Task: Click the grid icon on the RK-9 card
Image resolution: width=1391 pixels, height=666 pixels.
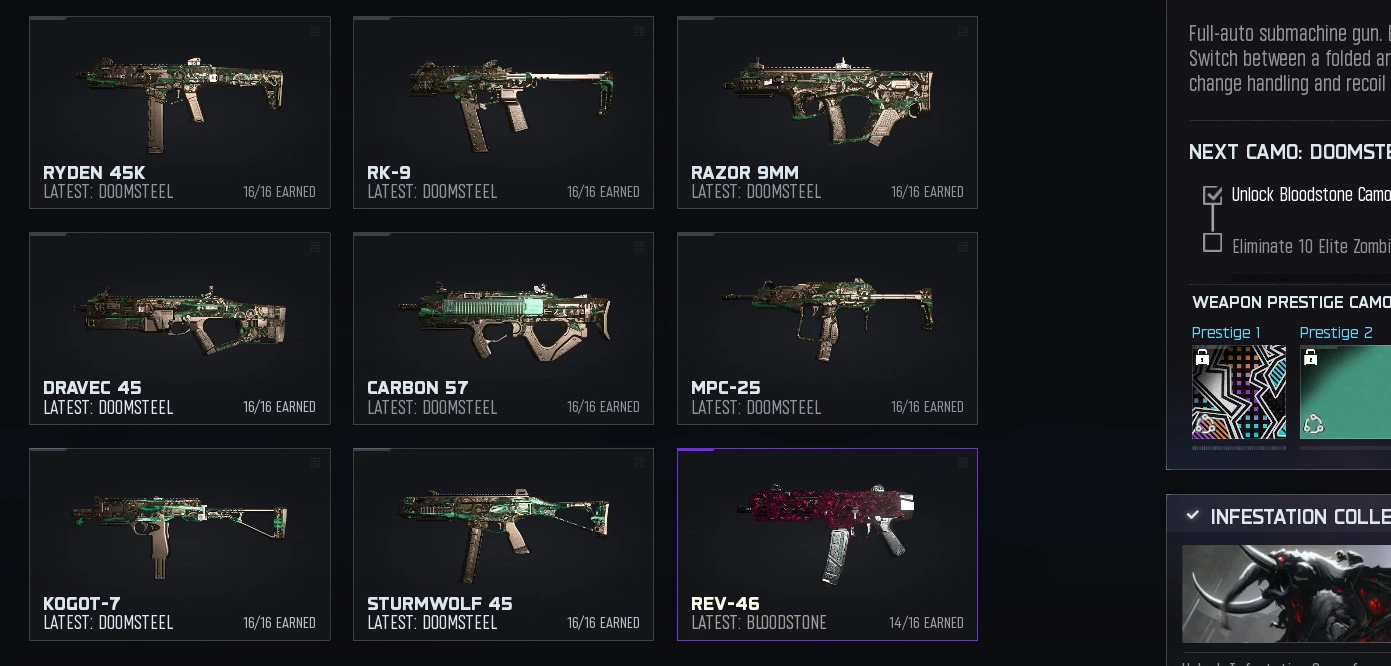Action: tap(639, 31)
